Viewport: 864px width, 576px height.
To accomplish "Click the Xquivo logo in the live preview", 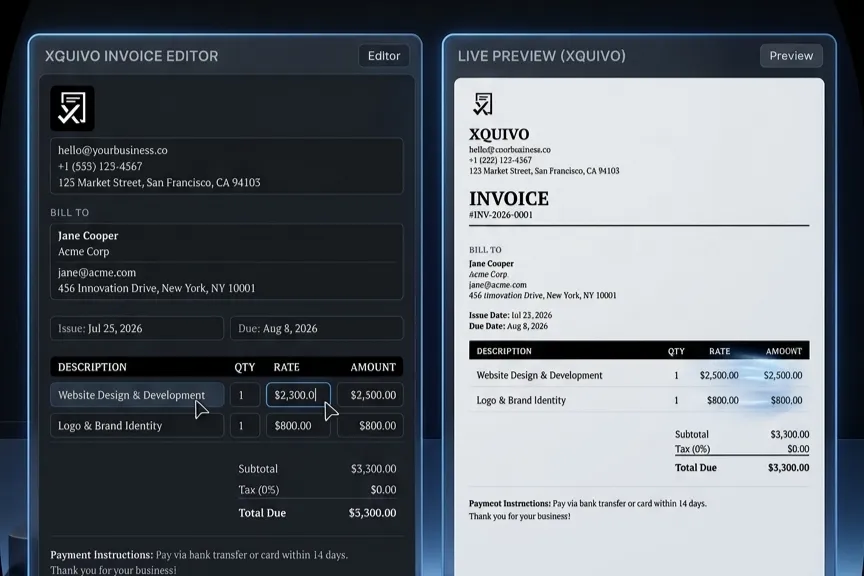I will [483, 104].
